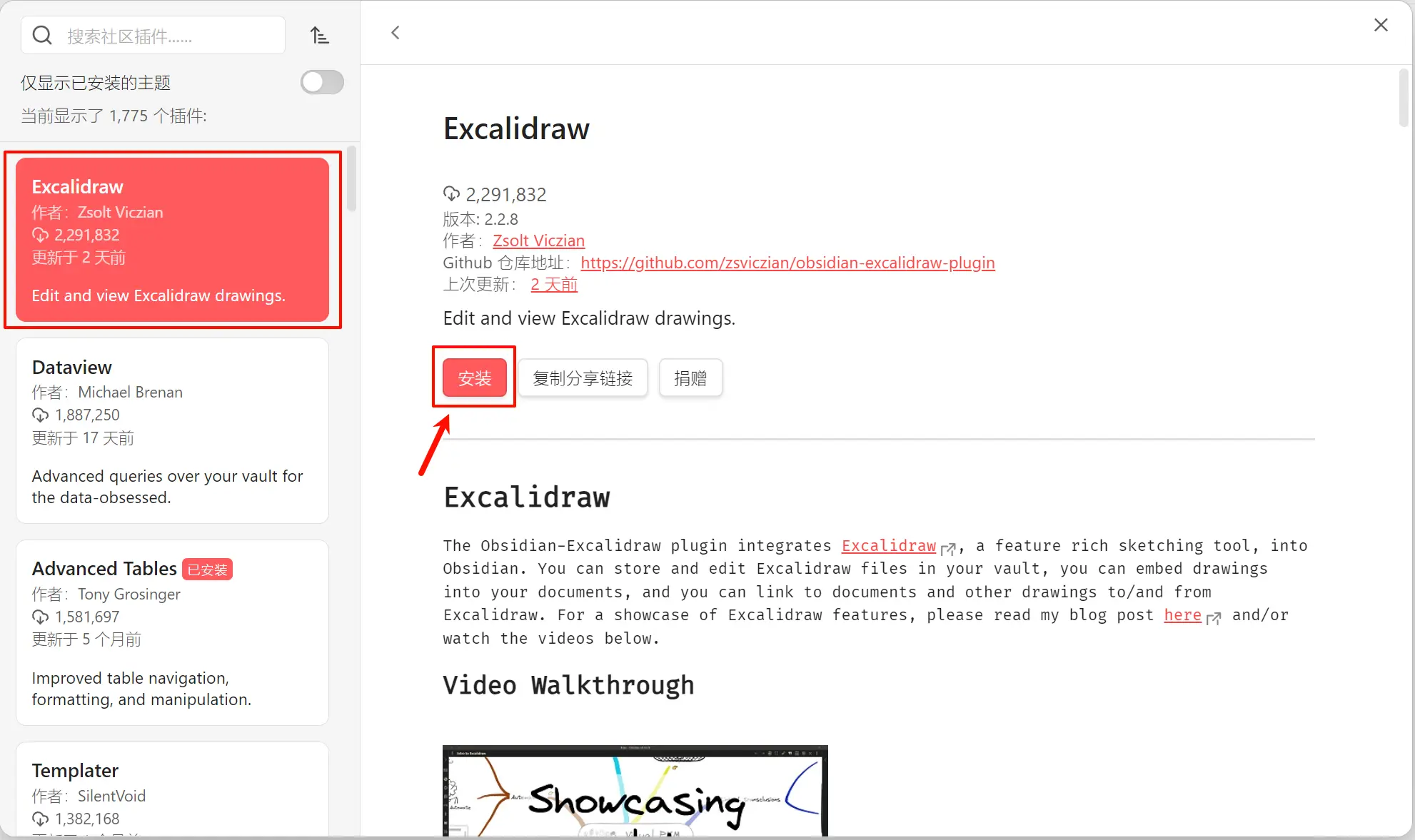Click download icon on Excalidraw card
The image size is (1415, 840).
click(41, 235)
